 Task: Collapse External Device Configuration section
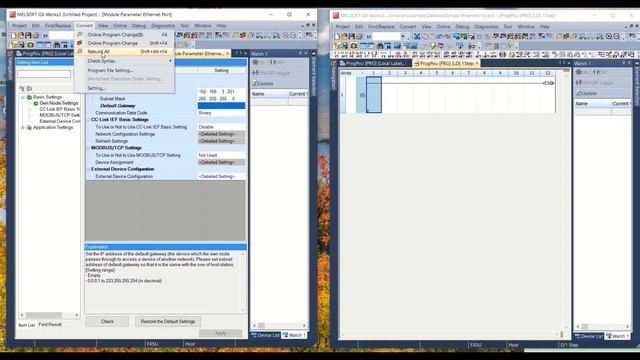pos(89,169)
